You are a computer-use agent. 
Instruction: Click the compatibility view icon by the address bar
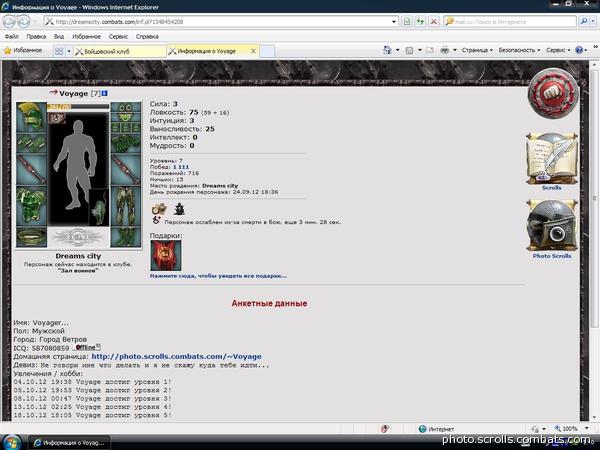pyautogui.click(x=407, y=21)
